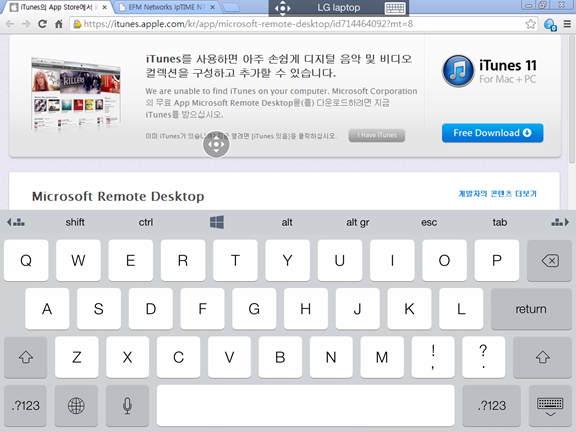
Task: Open the browser home page icon
Action: coord(58,24)
